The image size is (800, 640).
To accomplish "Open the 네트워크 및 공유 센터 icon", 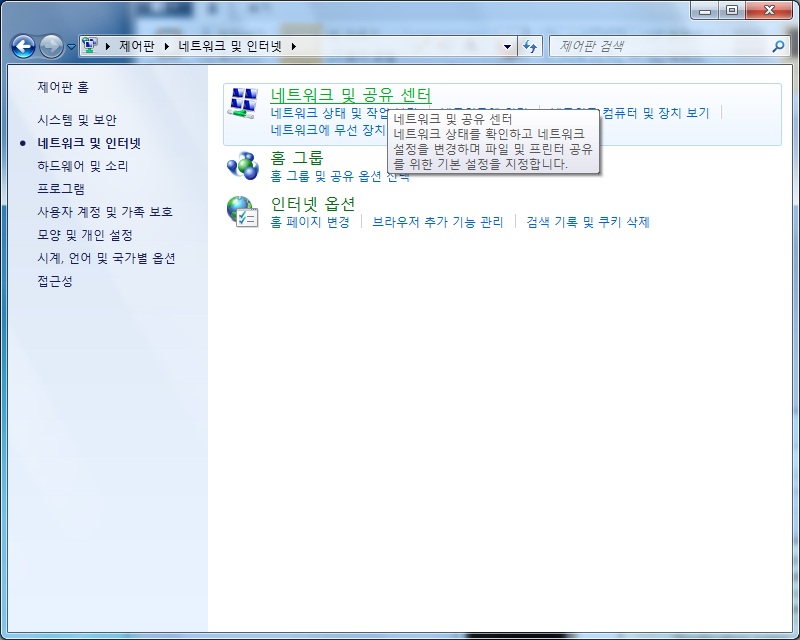I will [242, 103].
